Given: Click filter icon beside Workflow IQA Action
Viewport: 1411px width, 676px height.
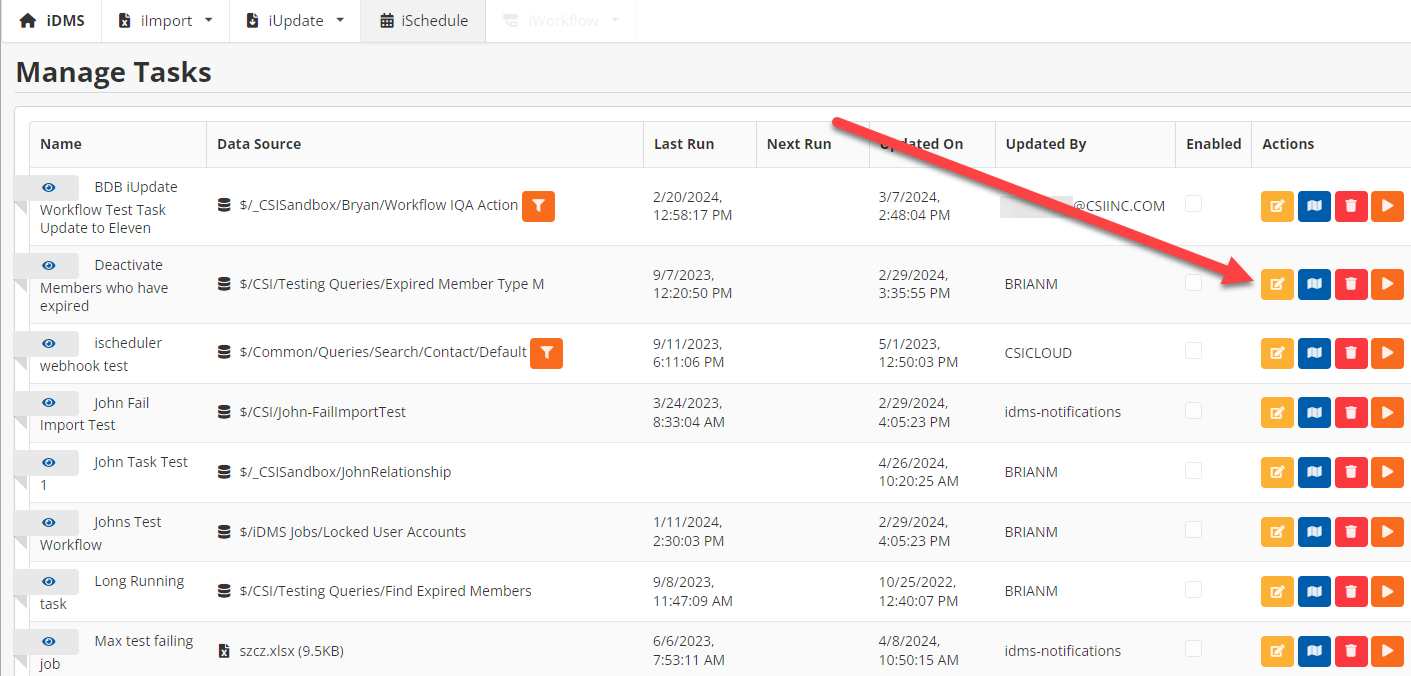Looking at the screenshot, I should click(538, 206).
